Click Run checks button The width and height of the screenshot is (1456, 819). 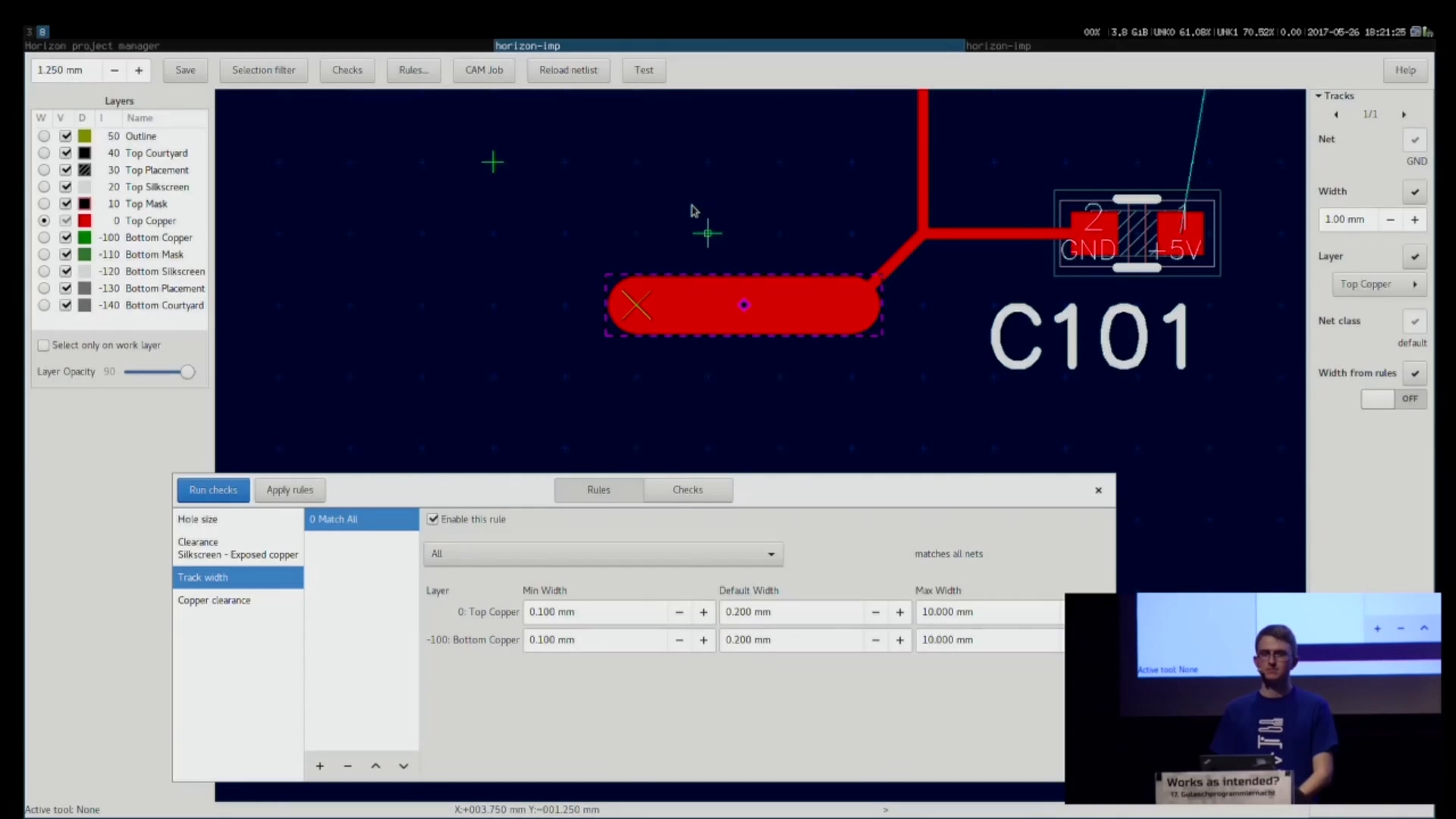(213, 490)
